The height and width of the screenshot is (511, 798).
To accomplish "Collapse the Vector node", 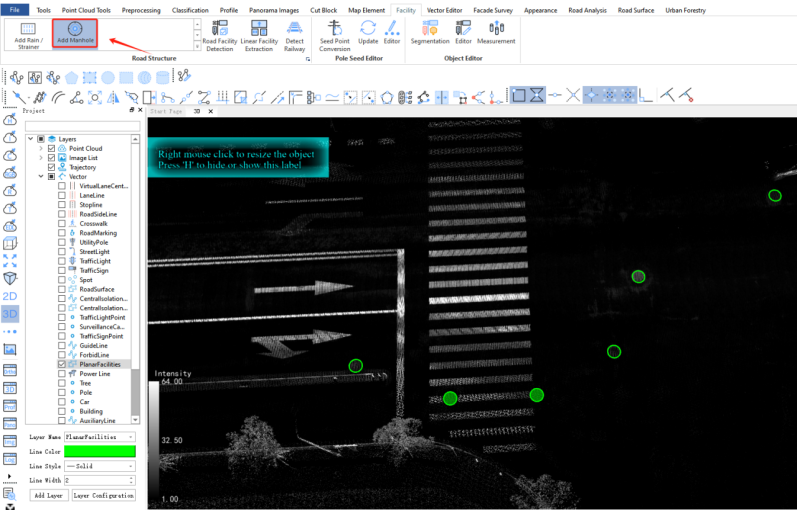I will click(41, 177).
